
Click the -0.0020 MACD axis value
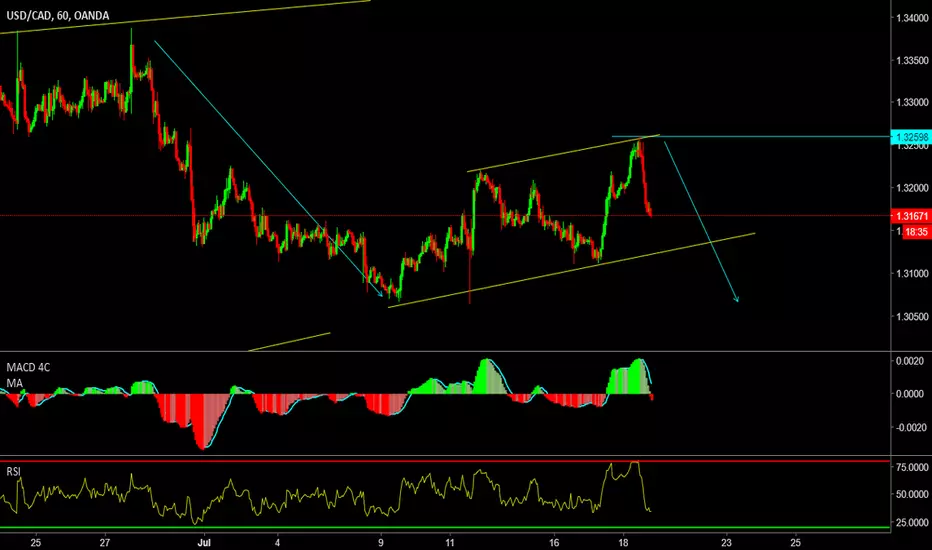pyautogui.click(x=911, y=428)
